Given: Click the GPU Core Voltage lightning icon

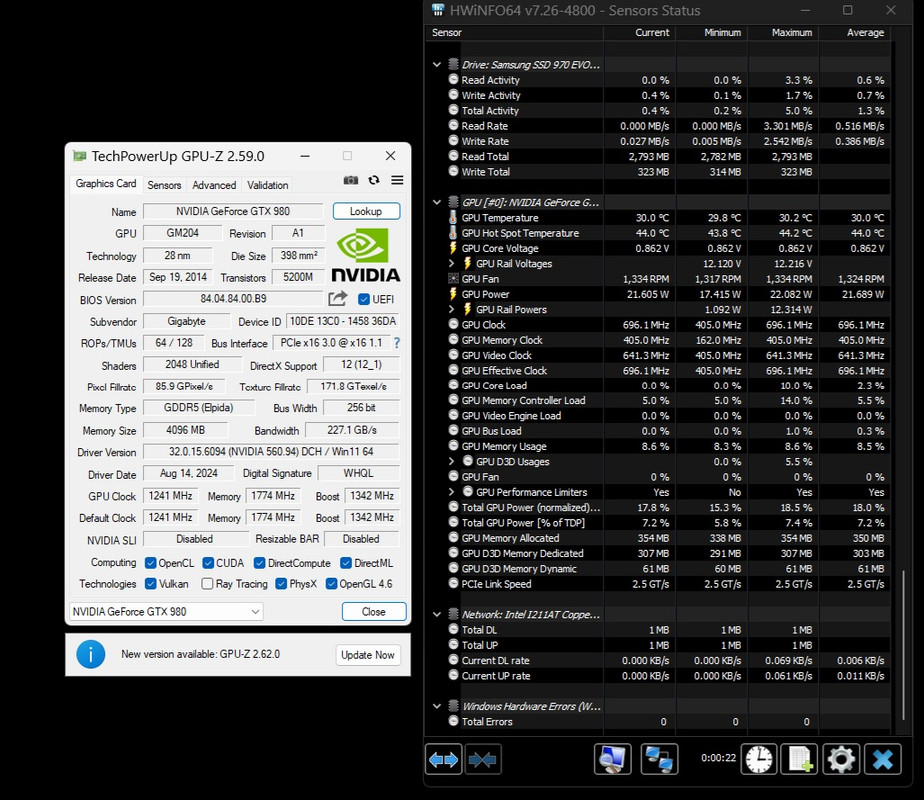Looking at the screenshot, I should click(x=453, y=248).
